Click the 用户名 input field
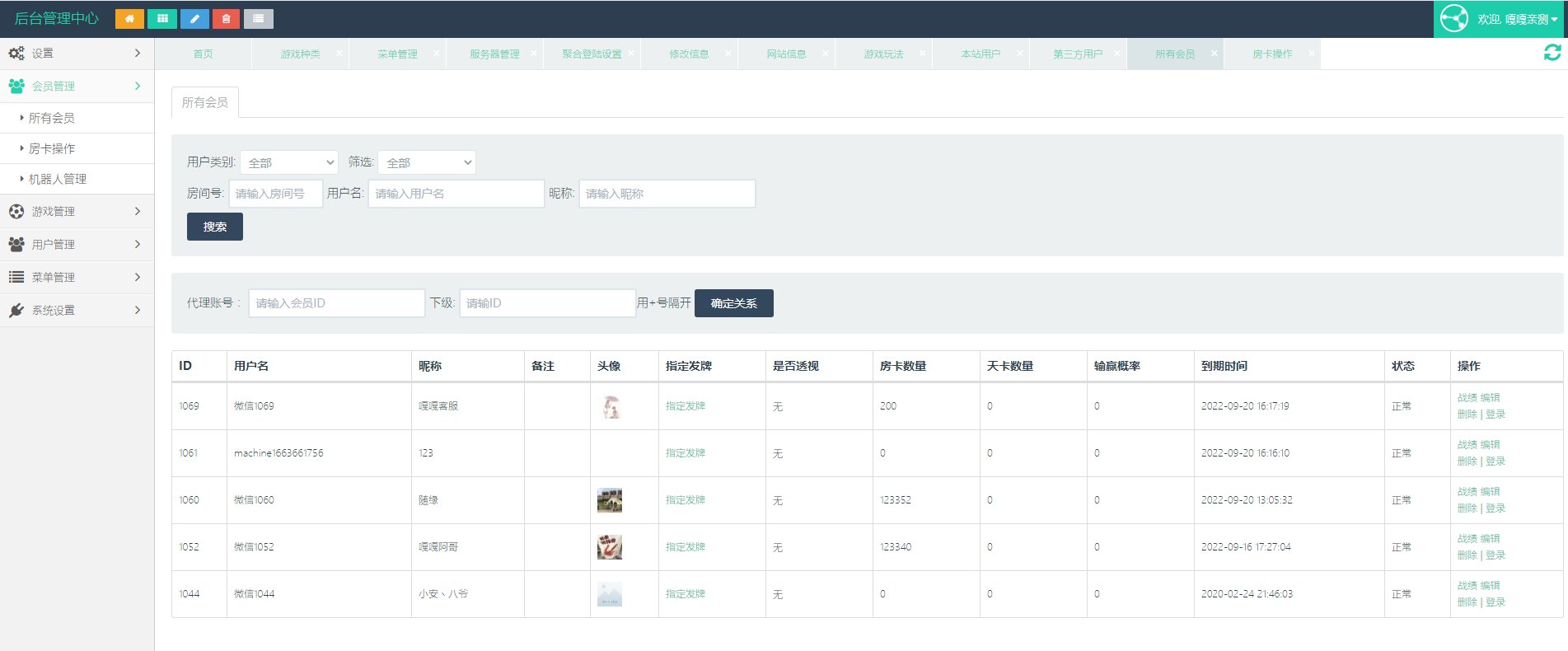This screenshot has height=651, width=1568. (x=456, y=194)
